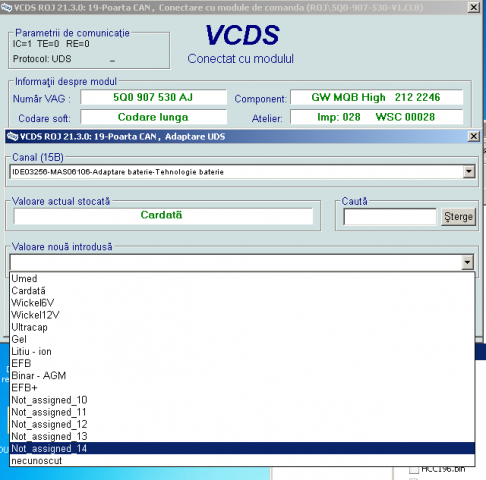Viewport: 486px width, 480px height.
Task: Click VCDS icon in main window title bar
Action: coord(6,7)
